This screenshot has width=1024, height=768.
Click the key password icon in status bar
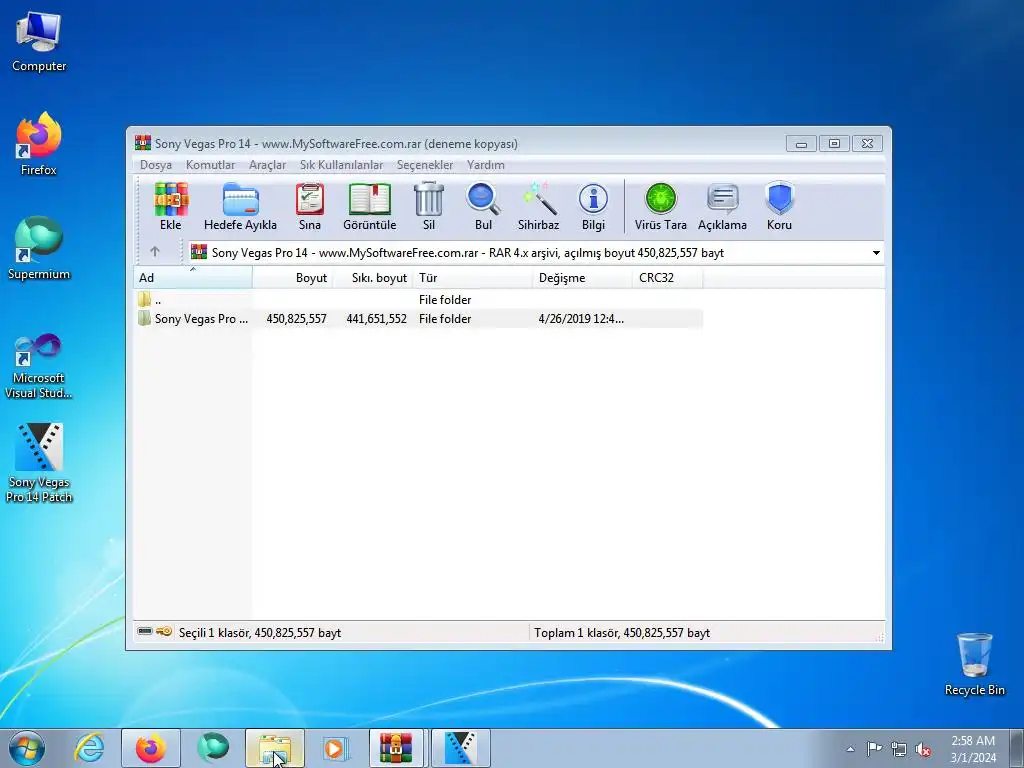tap(164, 632)
